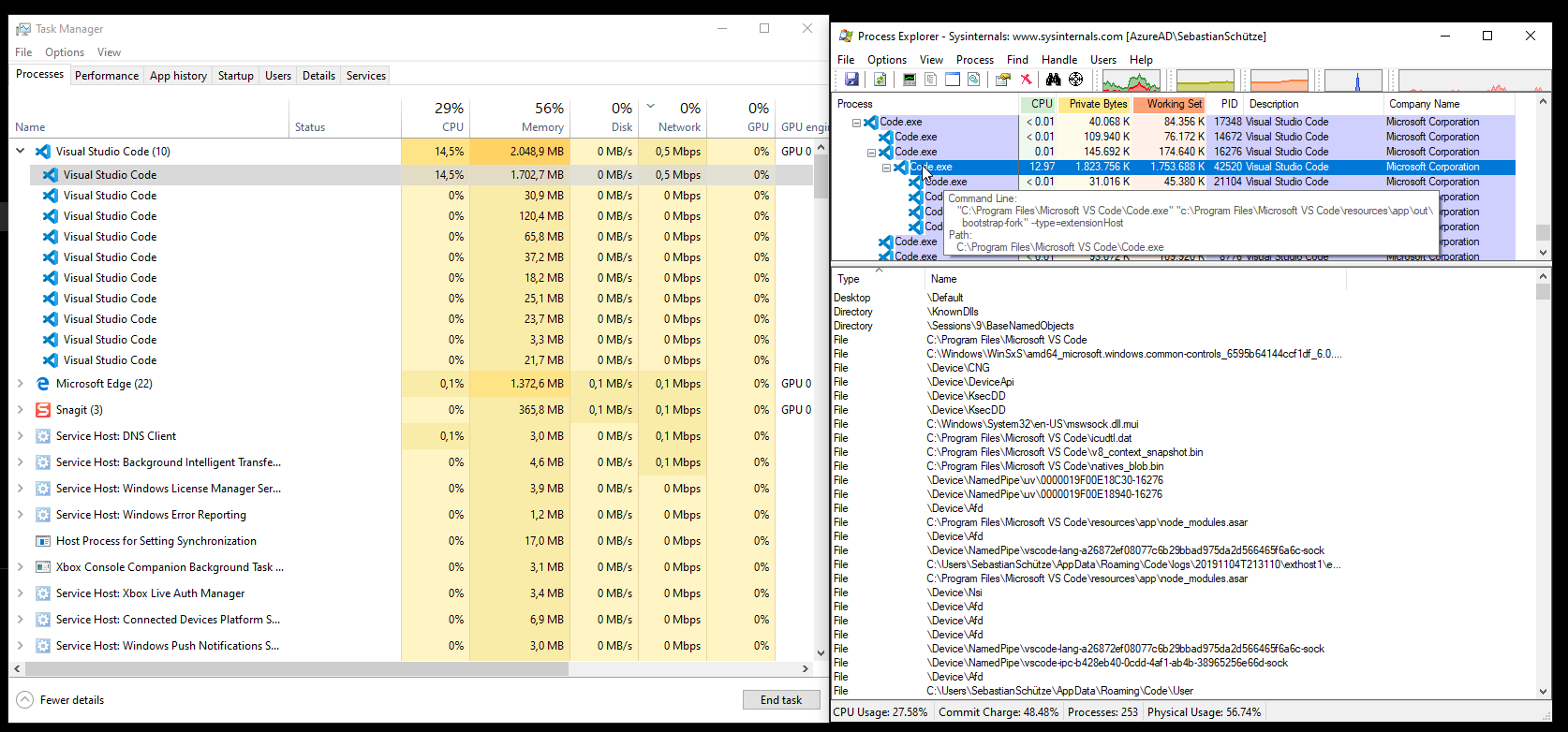The image size is (1568, 732).
Task: Switch to the App history tab
Action: click(x=178, y=76)
